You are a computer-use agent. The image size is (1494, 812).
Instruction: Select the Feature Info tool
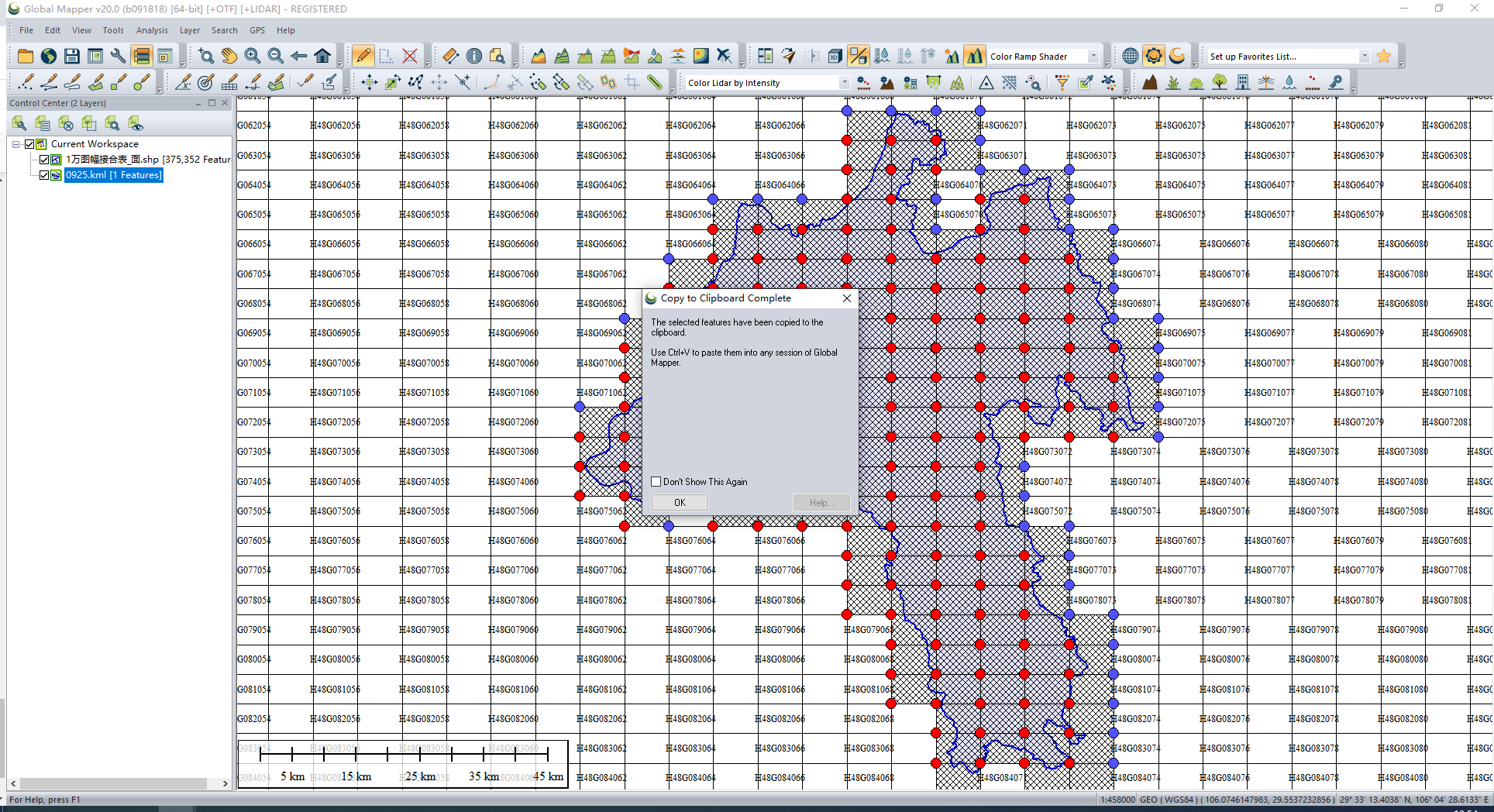coord(474,56)
